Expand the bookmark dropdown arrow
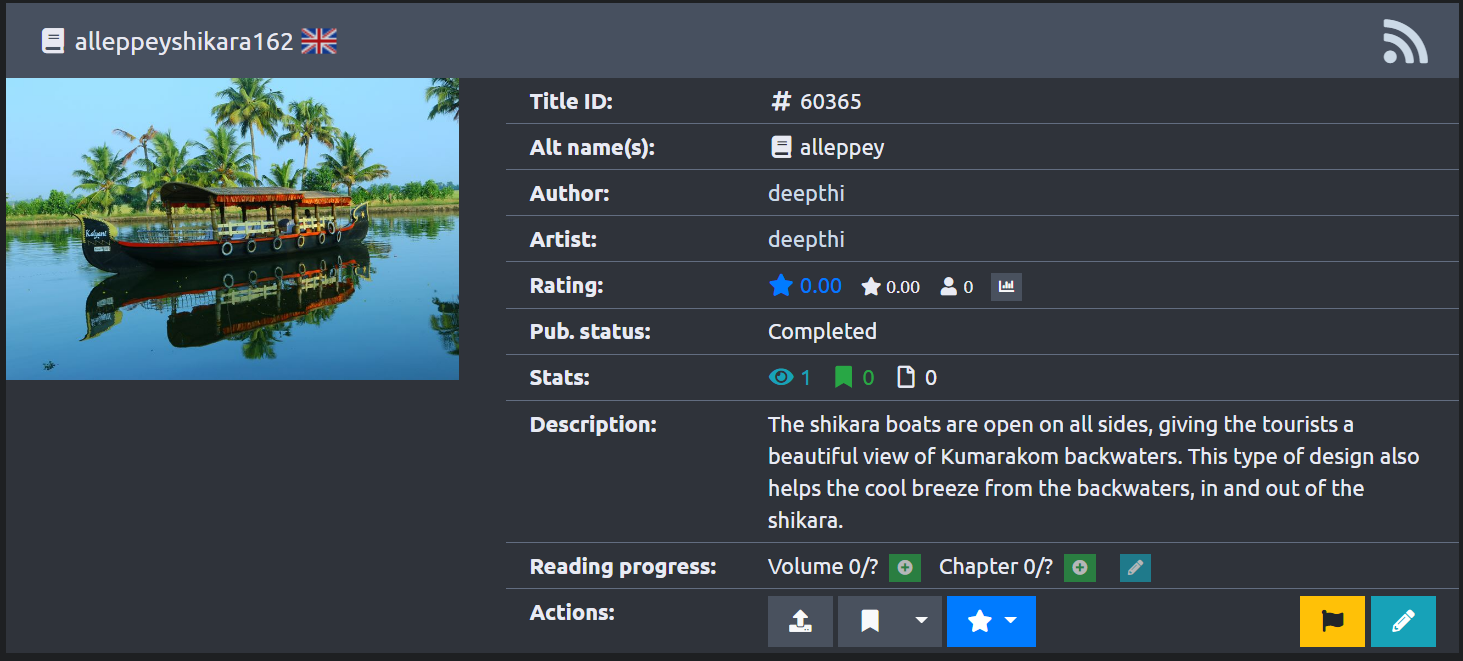This screenshot has width=1463, height=661. [921, 622]
